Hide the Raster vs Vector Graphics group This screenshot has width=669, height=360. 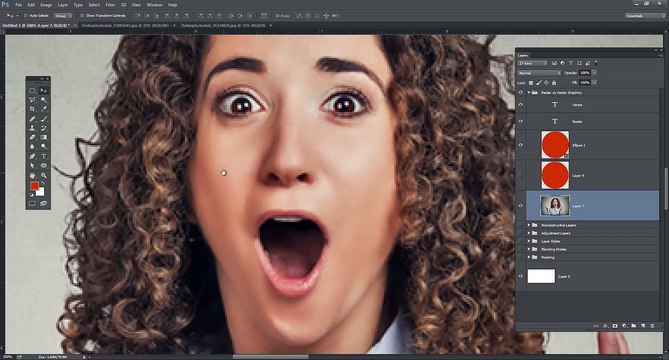click(x=521, y=93)
